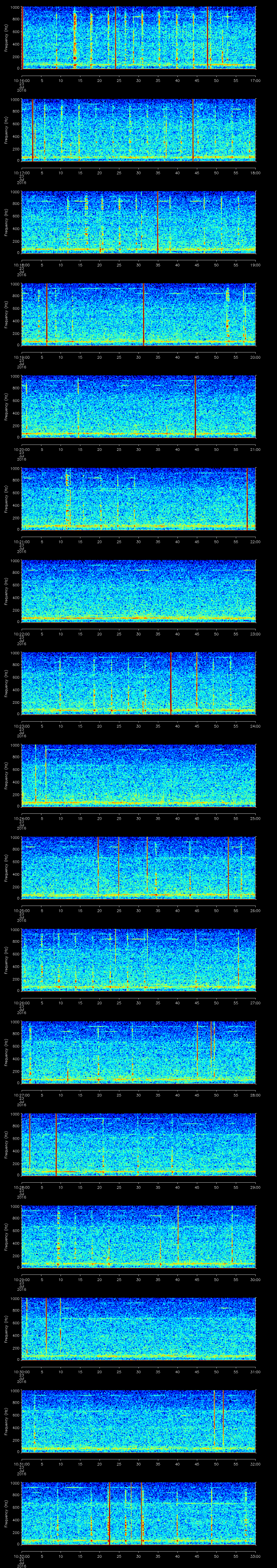This screenshot has height=1568, width=277.
Task: Click the 29:00 end time label
Action: pyautogui.click(x=255, y=1187)
